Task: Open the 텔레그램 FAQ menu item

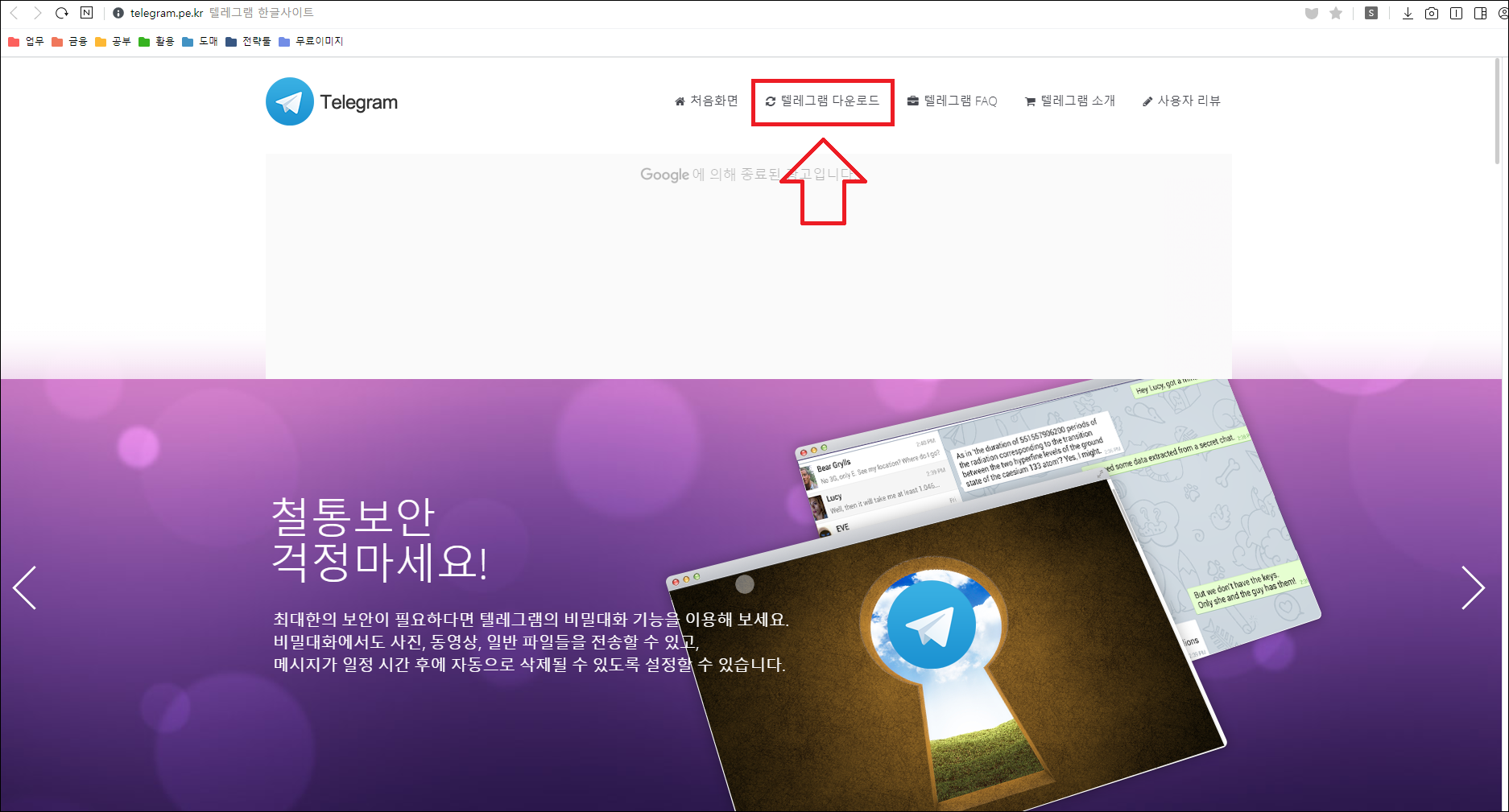Action: point(952,101)
